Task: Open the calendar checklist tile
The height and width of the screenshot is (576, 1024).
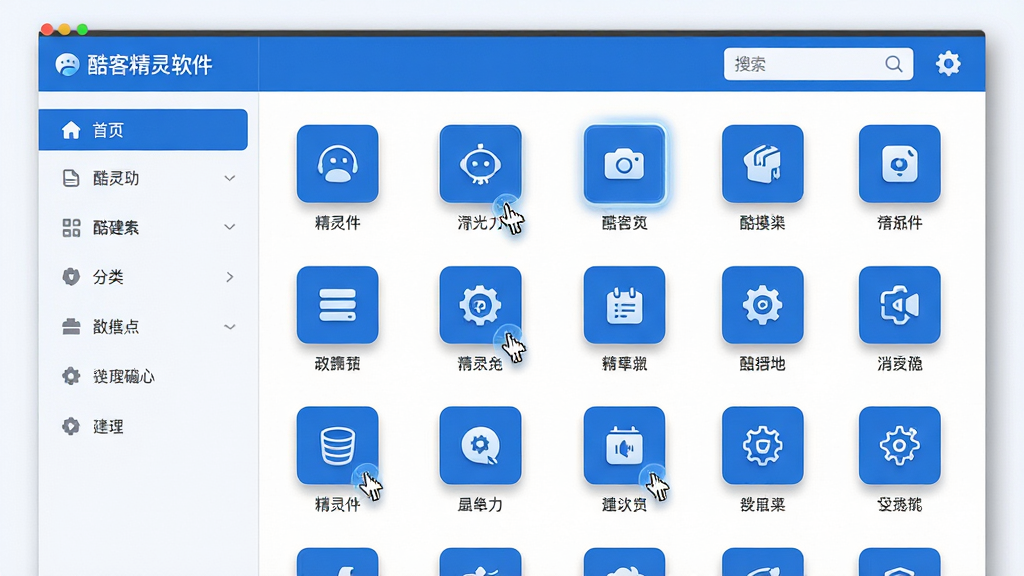Action: point(624,305)
